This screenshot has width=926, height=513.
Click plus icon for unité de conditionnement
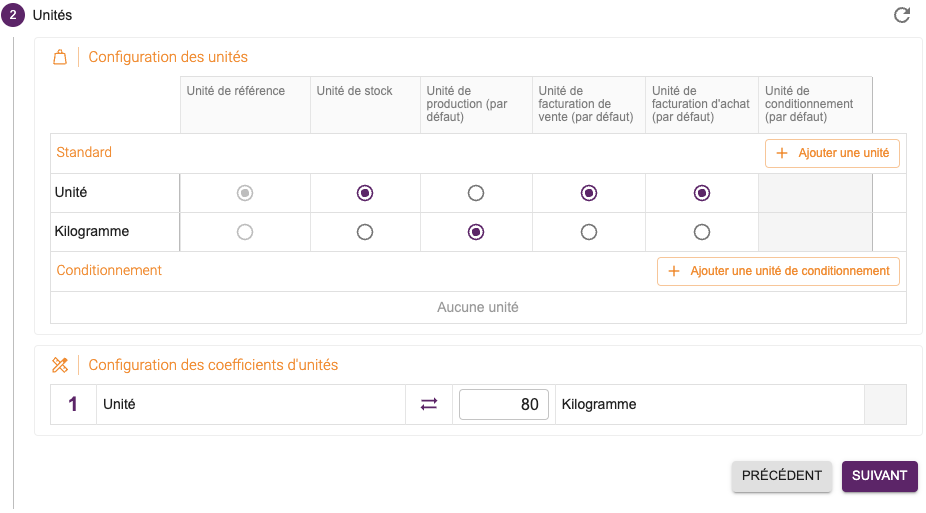click(673, 271)
